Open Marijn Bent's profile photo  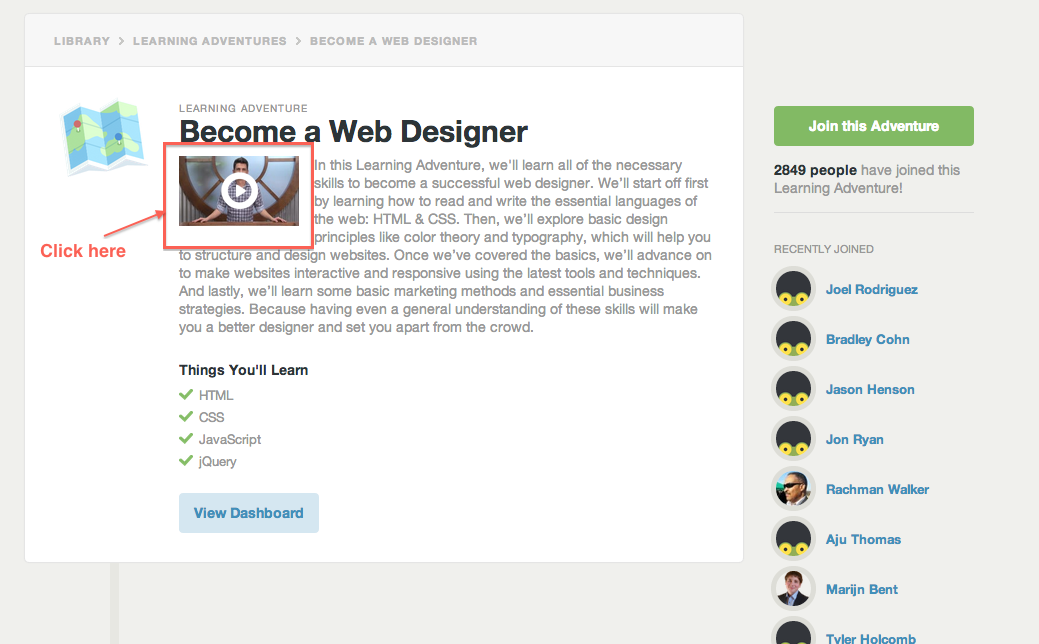794,589
